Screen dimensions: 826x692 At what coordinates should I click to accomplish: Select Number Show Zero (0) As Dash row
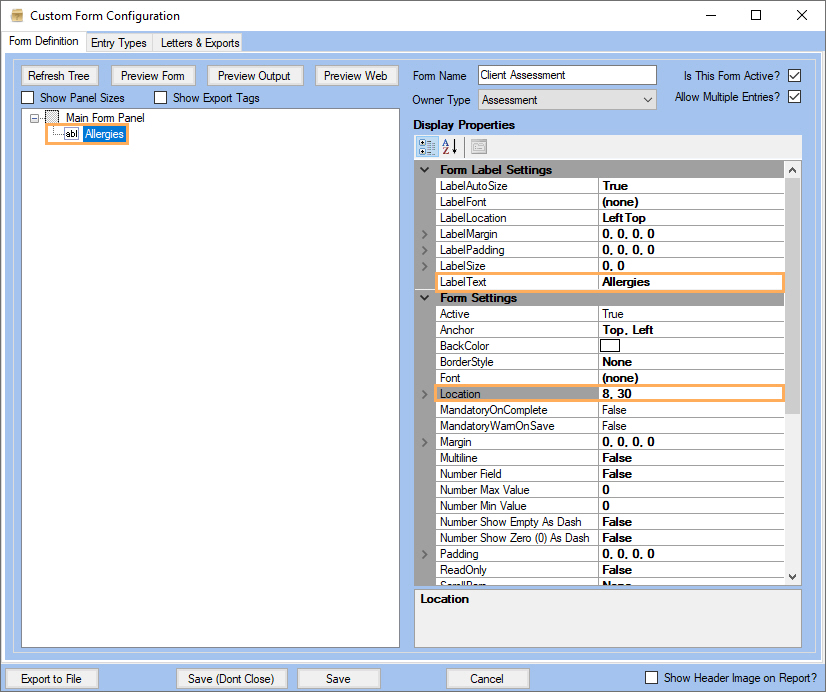pyautogui.click(x=610, y=538)
